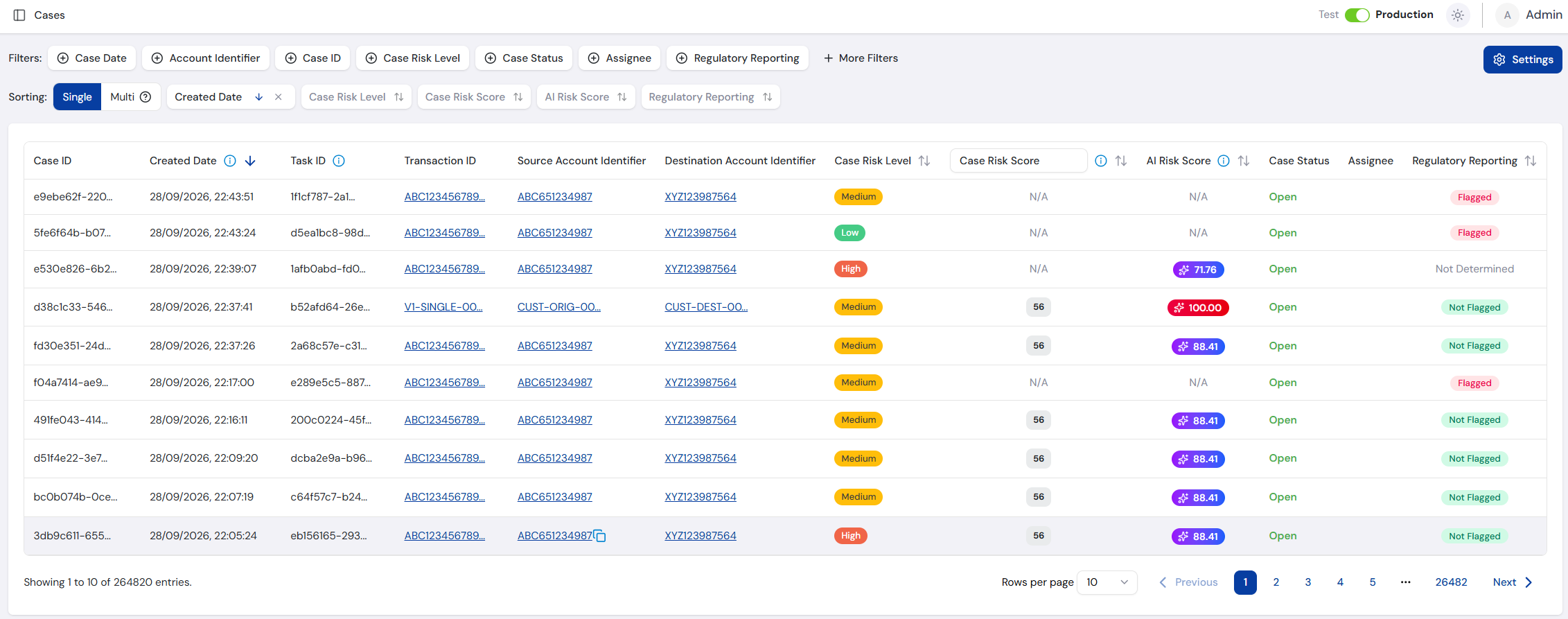Viewport: 1568px width, 619px height.
Task: Expand More Filters options
Action: point(861,58)
